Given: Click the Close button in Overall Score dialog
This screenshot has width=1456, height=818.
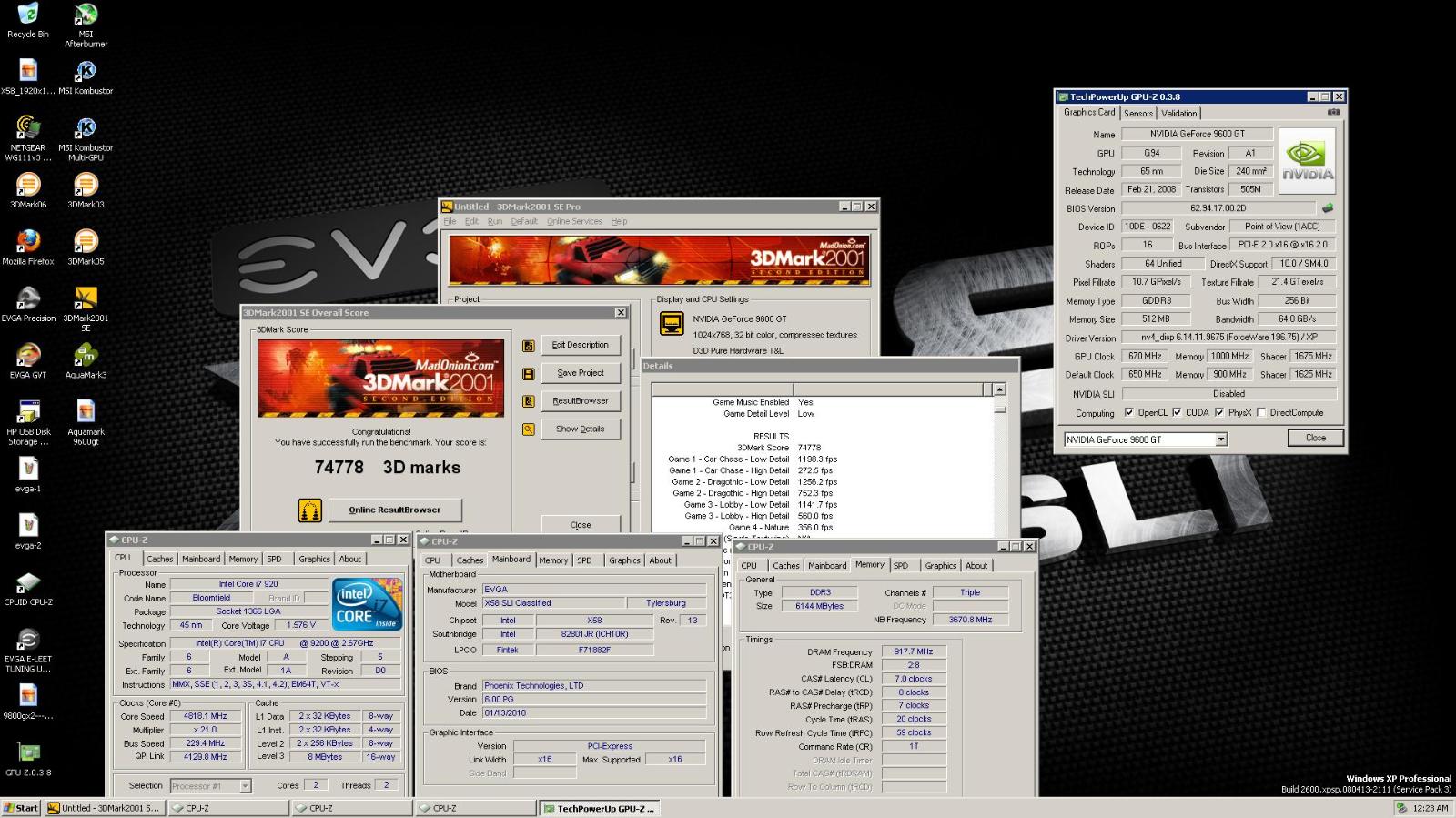Looking at the screenshot, I should click(581, 524).
